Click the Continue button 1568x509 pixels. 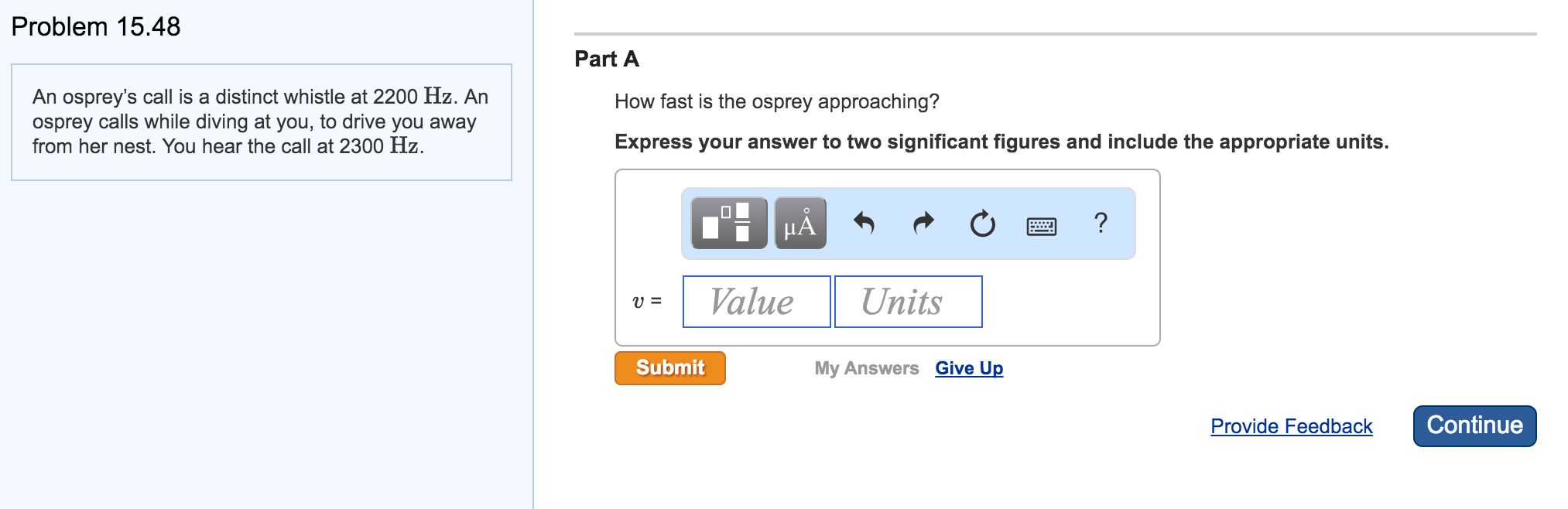pos(1473,425)
